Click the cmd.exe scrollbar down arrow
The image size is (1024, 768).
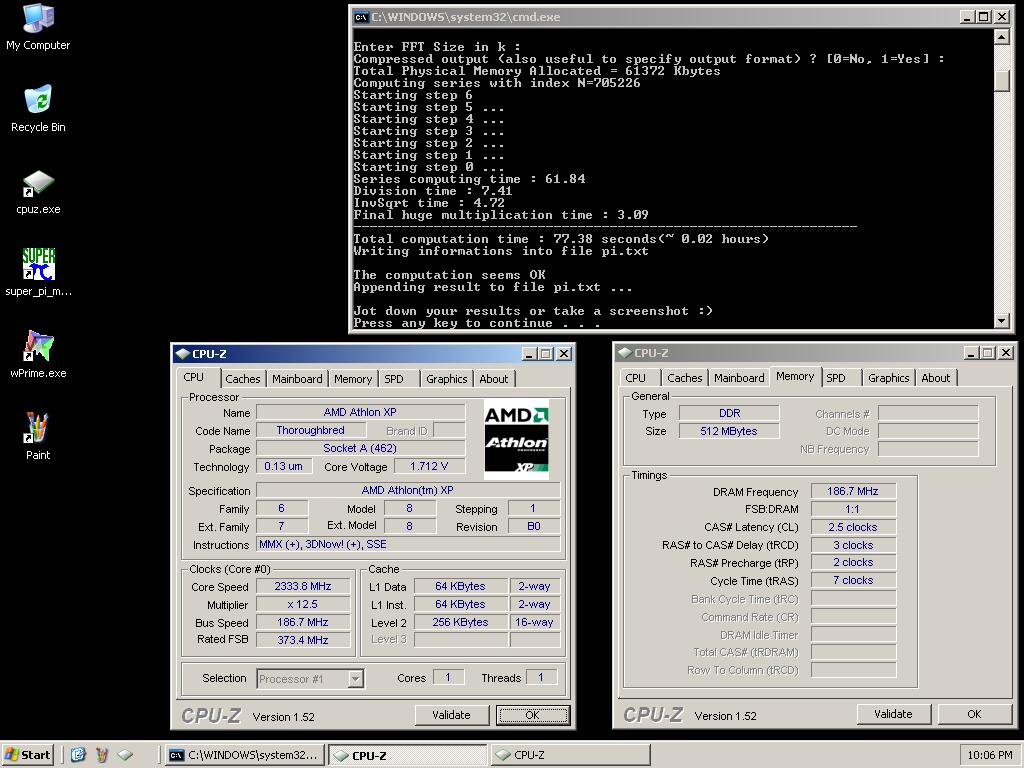1002,320
